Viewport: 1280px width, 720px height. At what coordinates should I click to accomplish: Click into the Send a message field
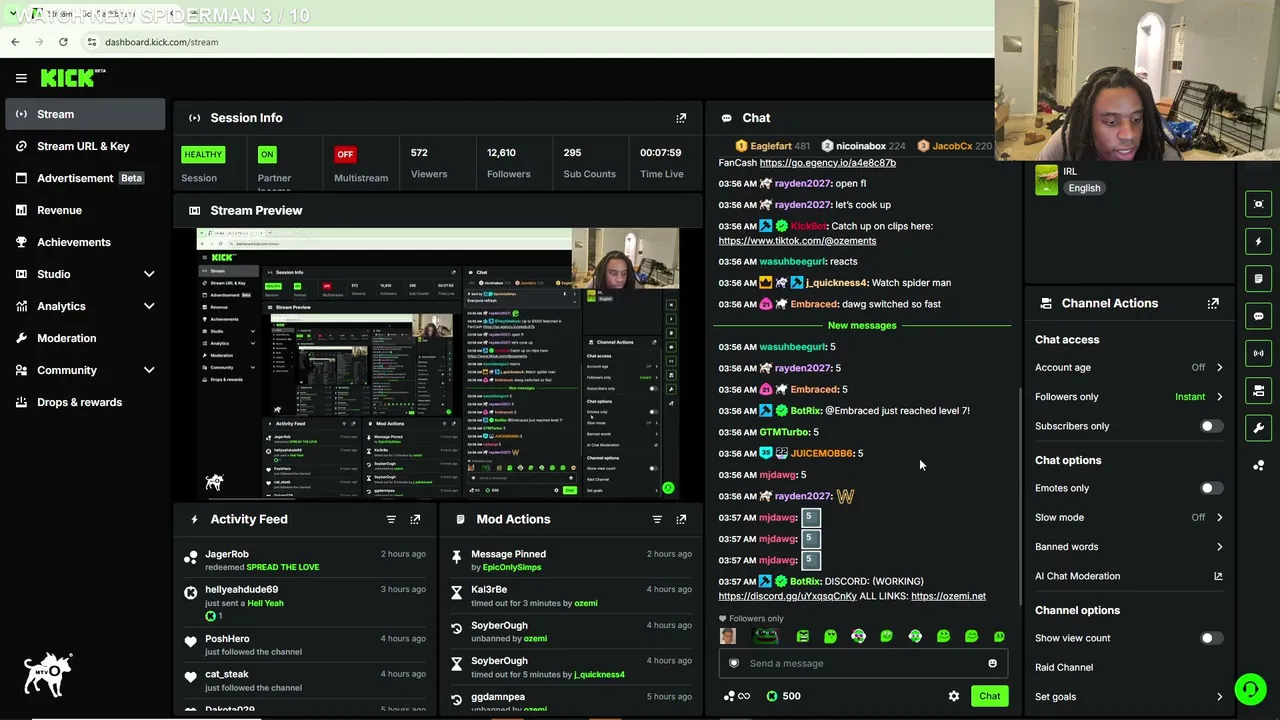click(x=863, y=663)
